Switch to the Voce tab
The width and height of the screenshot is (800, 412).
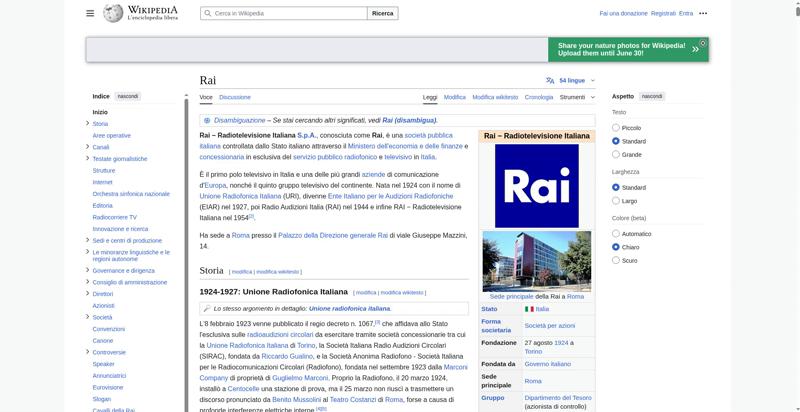coord(206,97)
